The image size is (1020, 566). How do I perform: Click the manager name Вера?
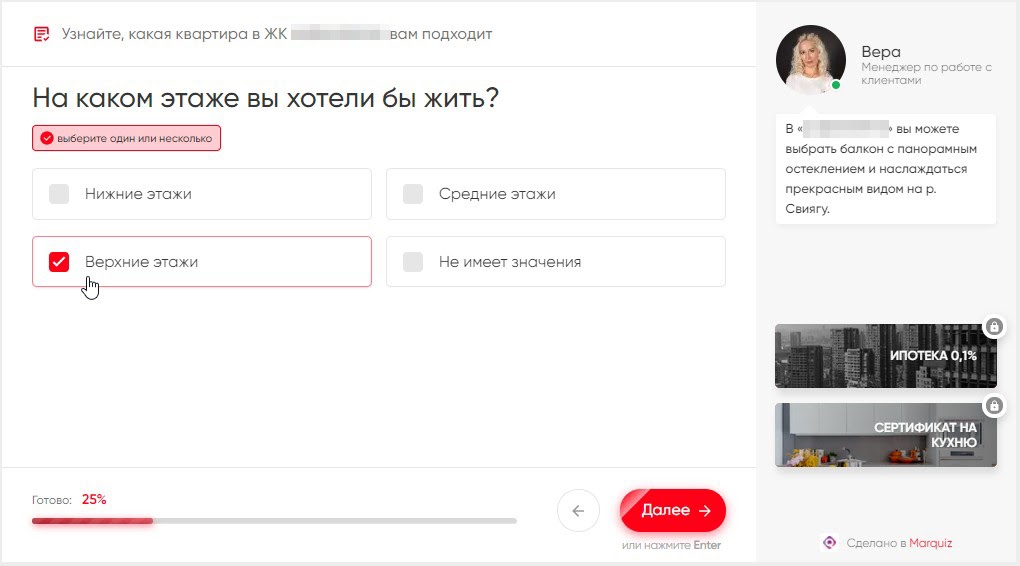(881, 52)
